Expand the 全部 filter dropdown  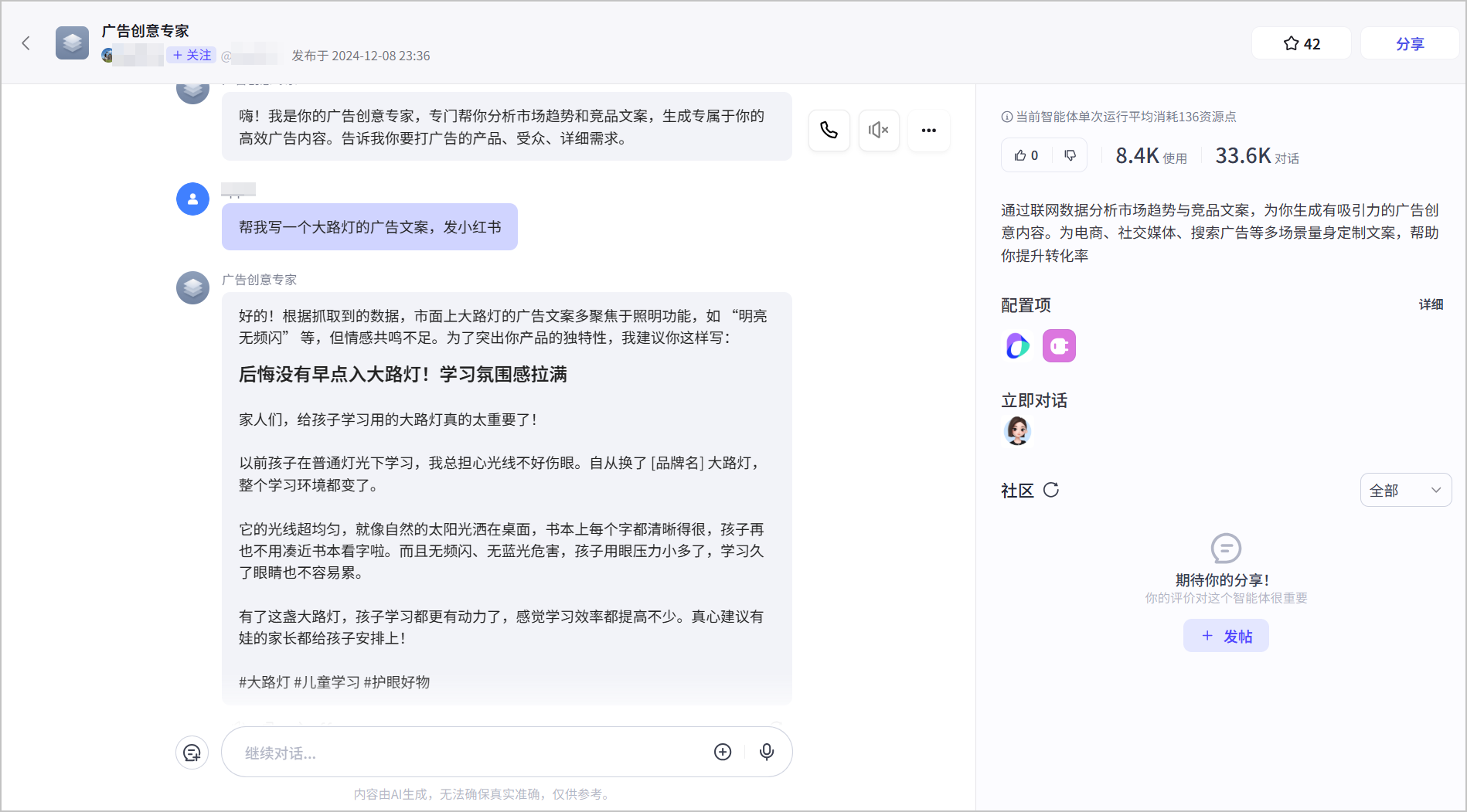click(x=1405, y=490)
